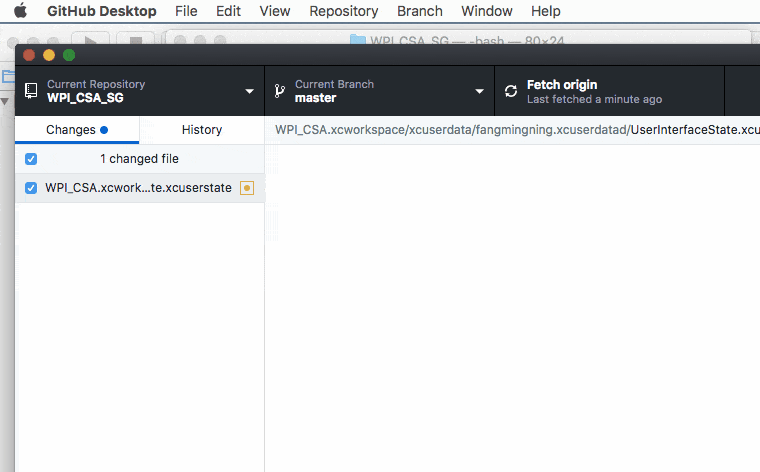Open the Repository menu
760x472 pixels.
344,11
